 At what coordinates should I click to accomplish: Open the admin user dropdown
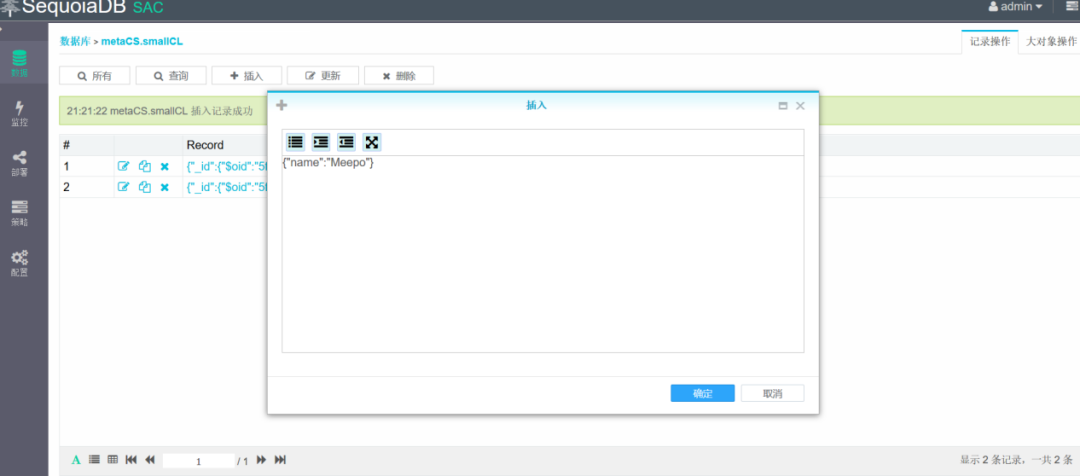[1015, 7]
